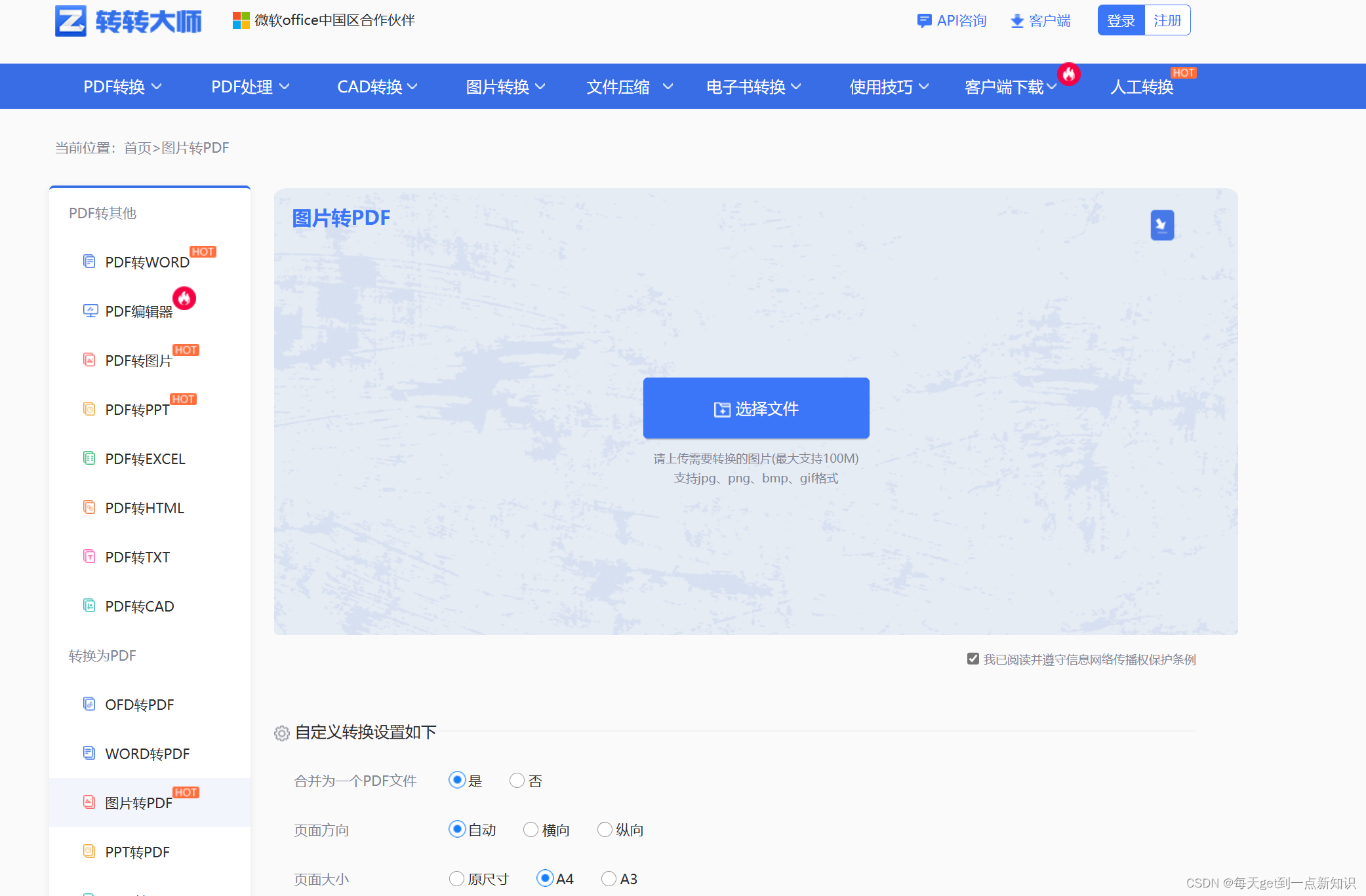
Task: Click the PDF转WORD document icon
Action: pos(89,262)
